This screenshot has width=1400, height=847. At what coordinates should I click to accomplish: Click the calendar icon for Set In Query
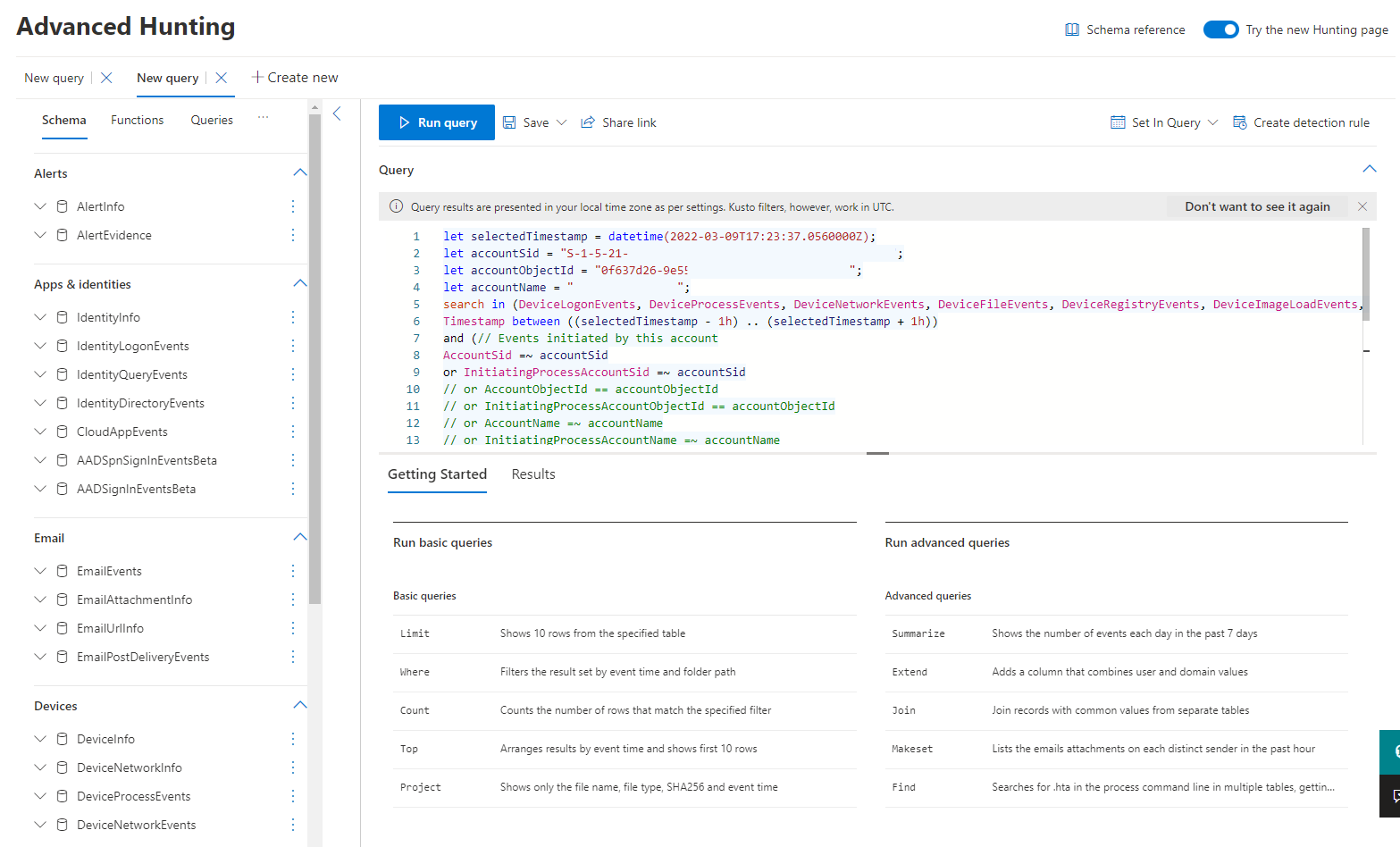(x=1118, y=122)
